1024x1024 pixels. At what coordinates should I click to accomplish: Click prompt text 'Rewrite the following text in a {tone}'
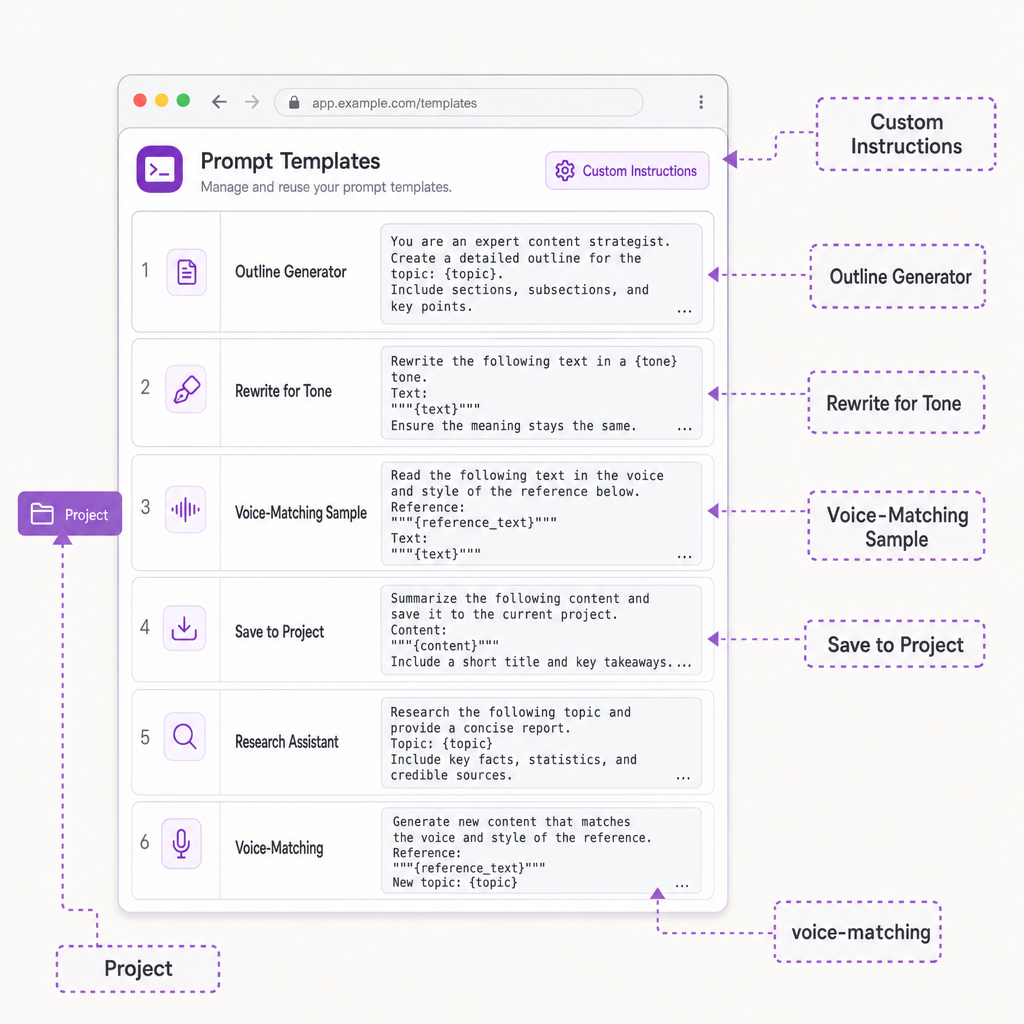pyautogui.click(x=534, y=361)
